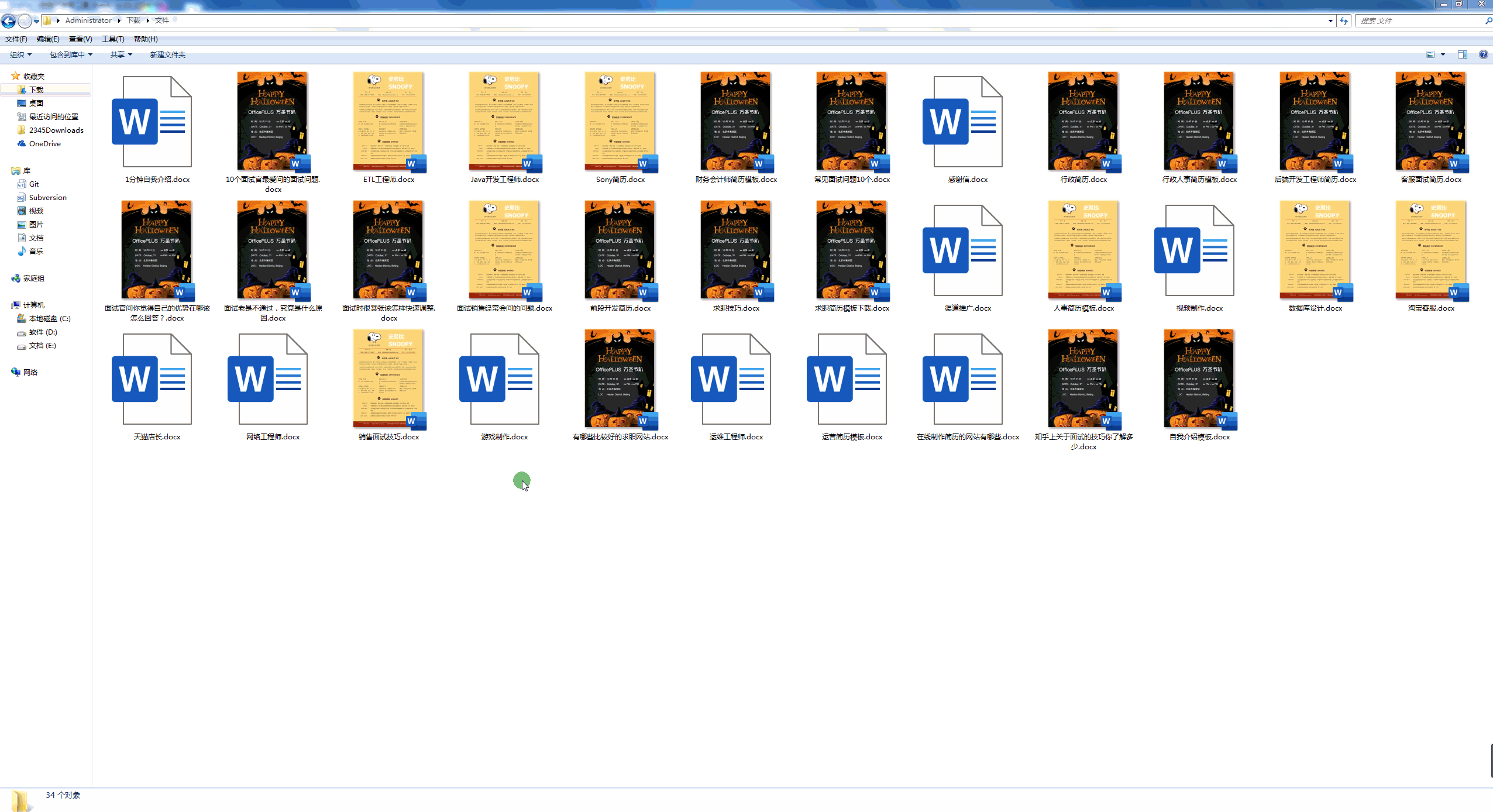1493x812 pixels.
Task: Click the 新建文件夹 button
Action: pos(167,54)
